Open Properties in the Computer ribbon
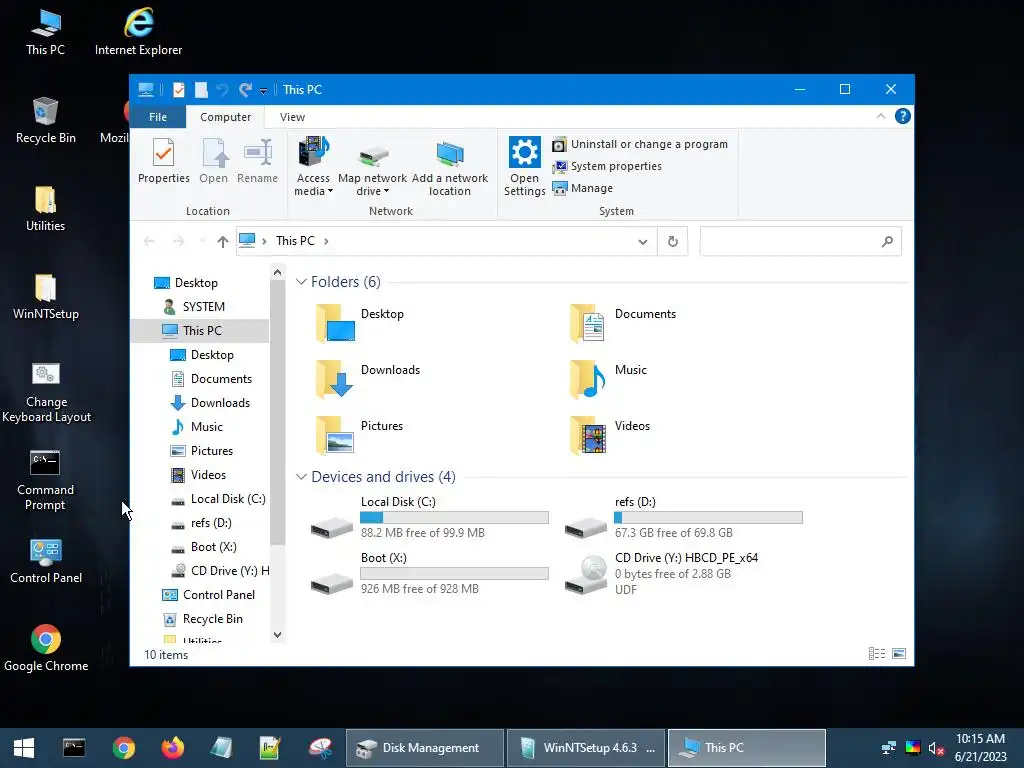This screenshot has width=1024, height=768. pyautogui.click(x=163, y=161)
